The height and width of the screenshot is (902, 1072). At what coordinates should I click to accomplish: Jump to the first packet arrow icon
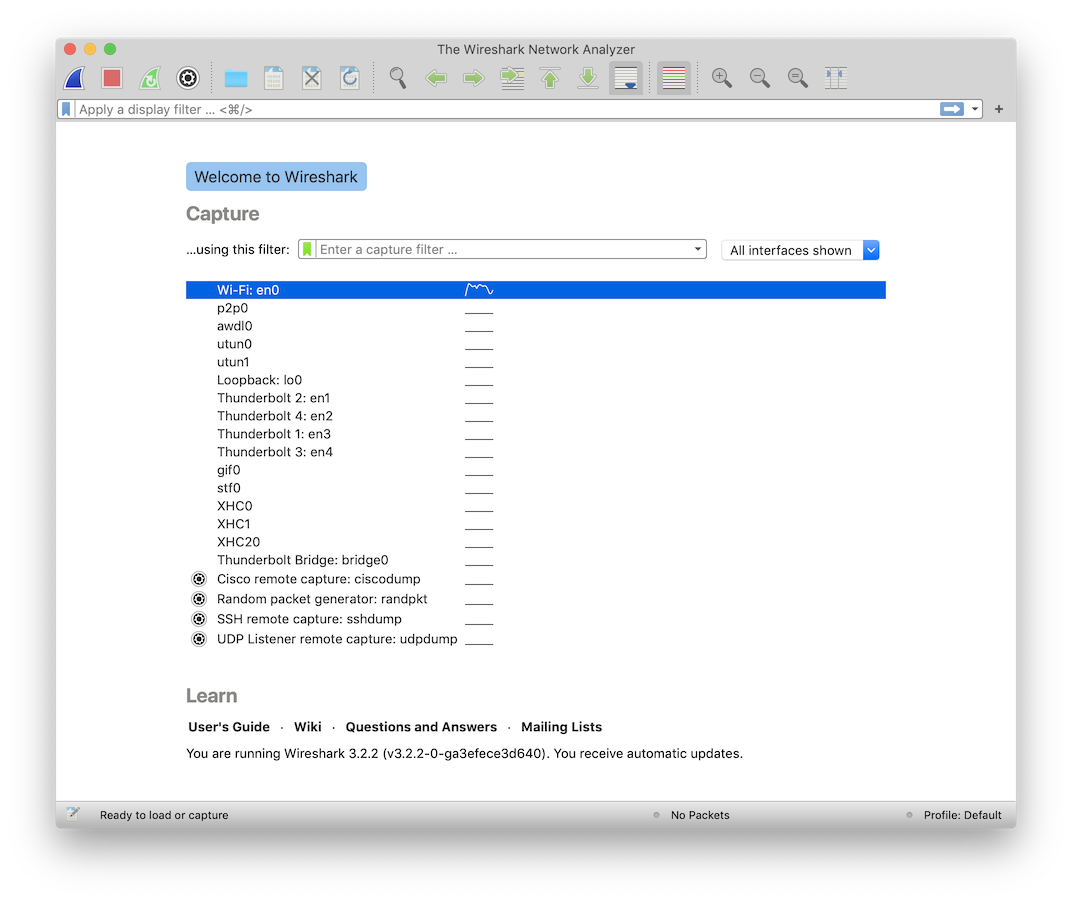[550, 78]
